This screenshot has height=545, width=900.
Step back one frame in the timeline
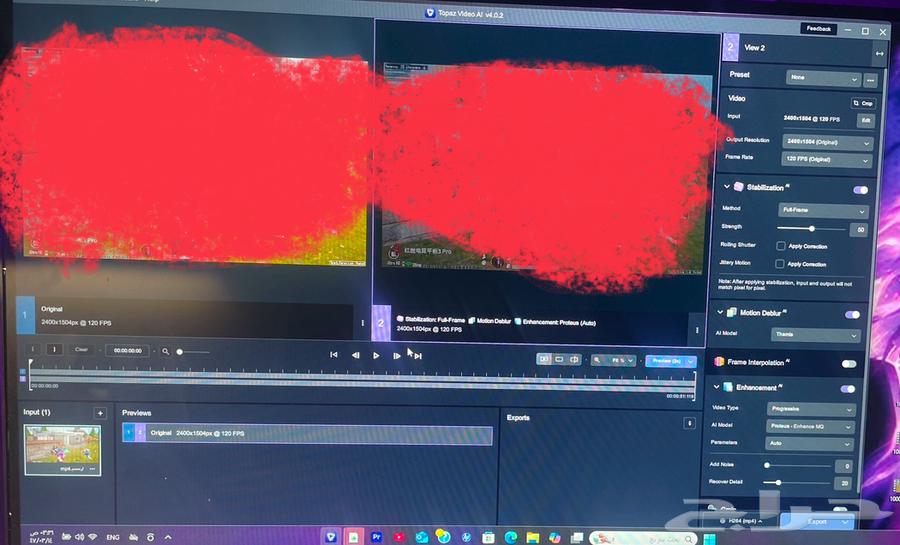(x=355, y=355)
